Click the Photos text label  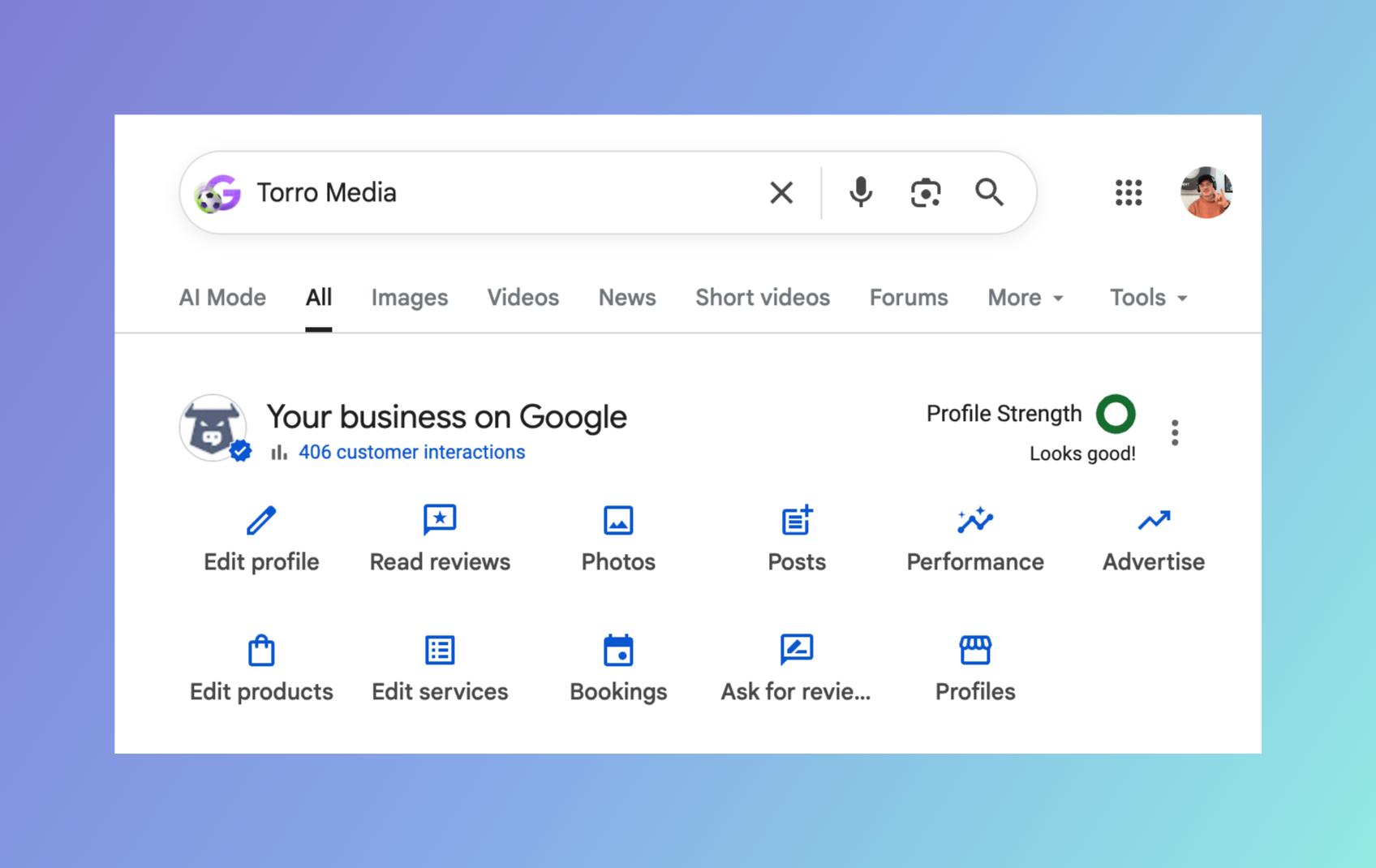(618, 562)
